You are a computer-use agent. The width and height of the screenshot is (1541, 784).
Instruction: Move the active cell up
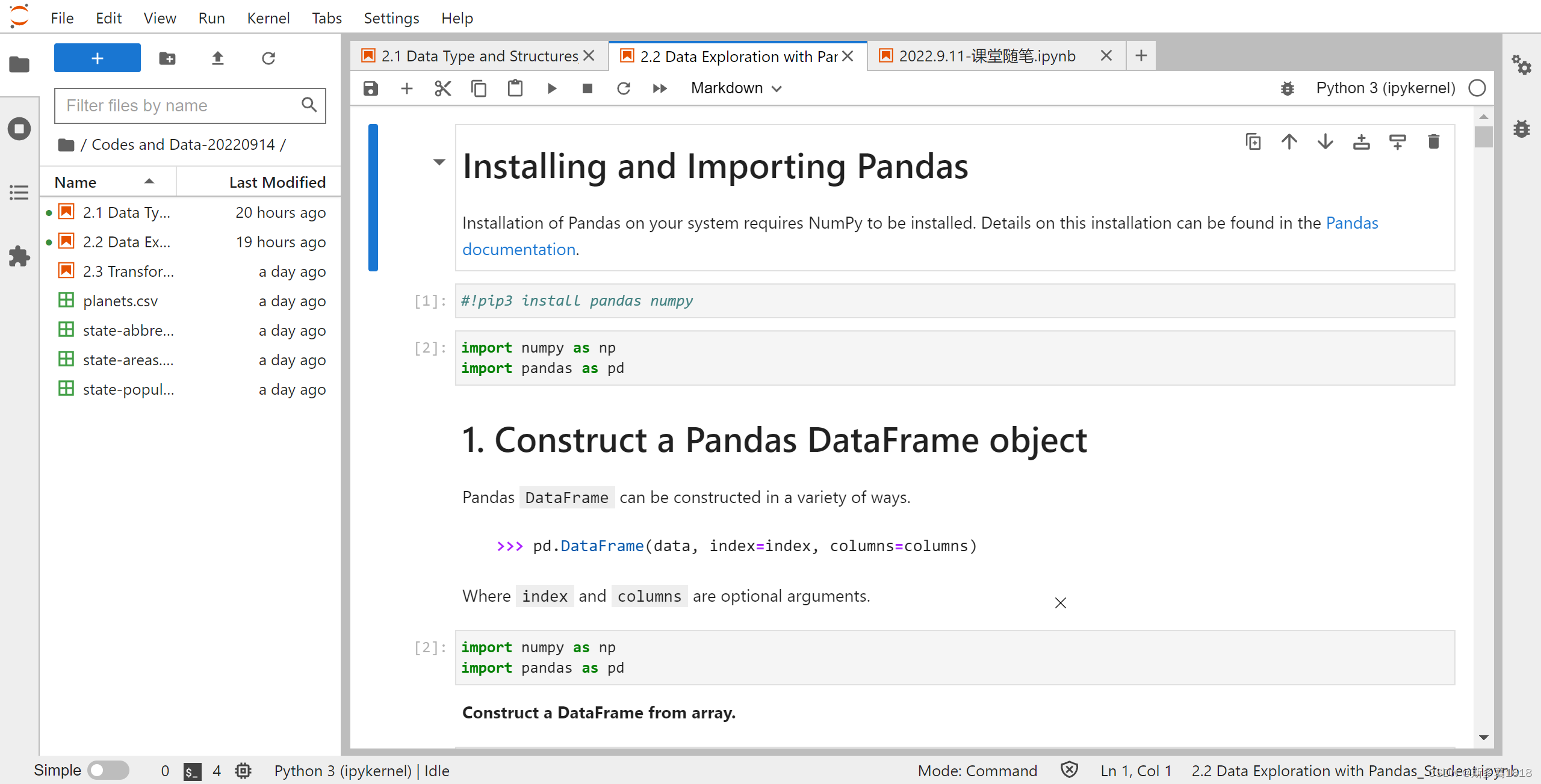(x=1289, y=142)
